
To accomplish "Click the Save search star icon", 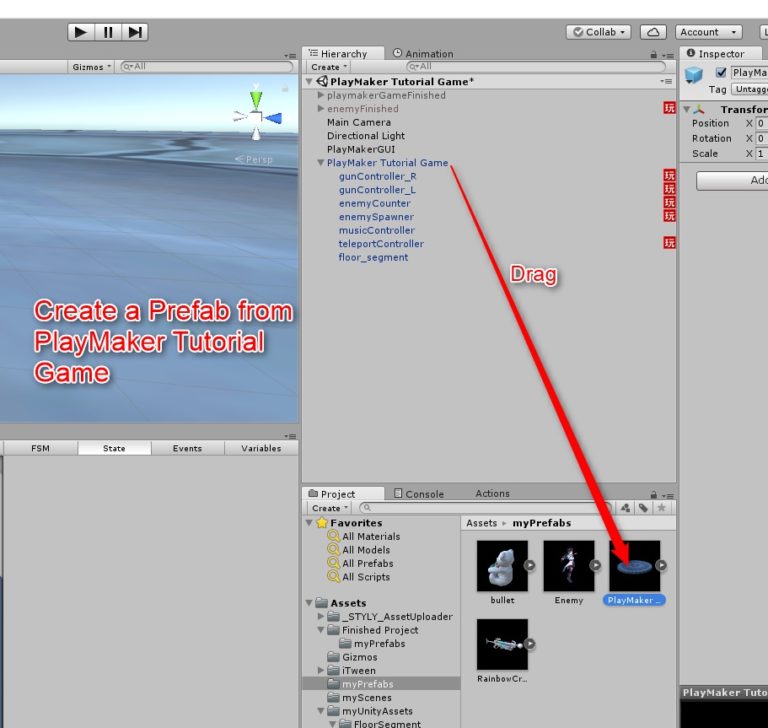I will (661, 508).
